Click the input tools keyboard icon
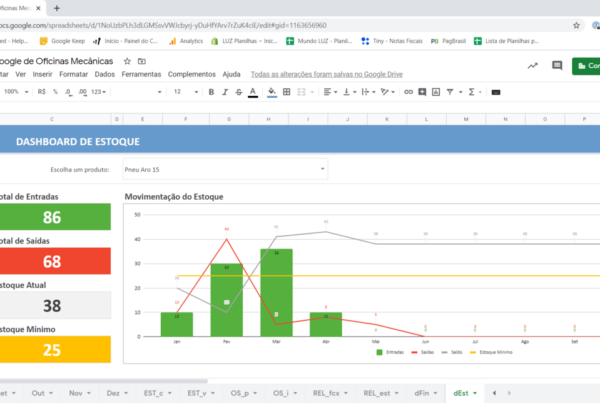Screen dimensions: 600x403 496,92
